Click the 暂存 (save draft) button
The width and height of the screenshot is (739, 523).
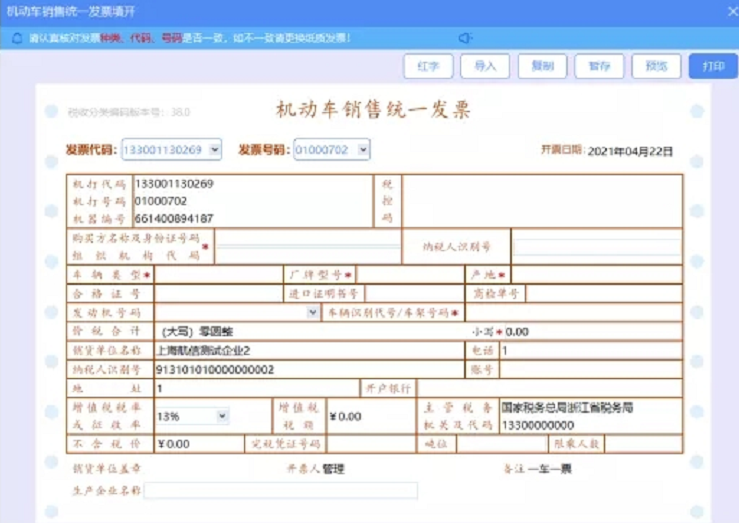(x=599, y=66)
